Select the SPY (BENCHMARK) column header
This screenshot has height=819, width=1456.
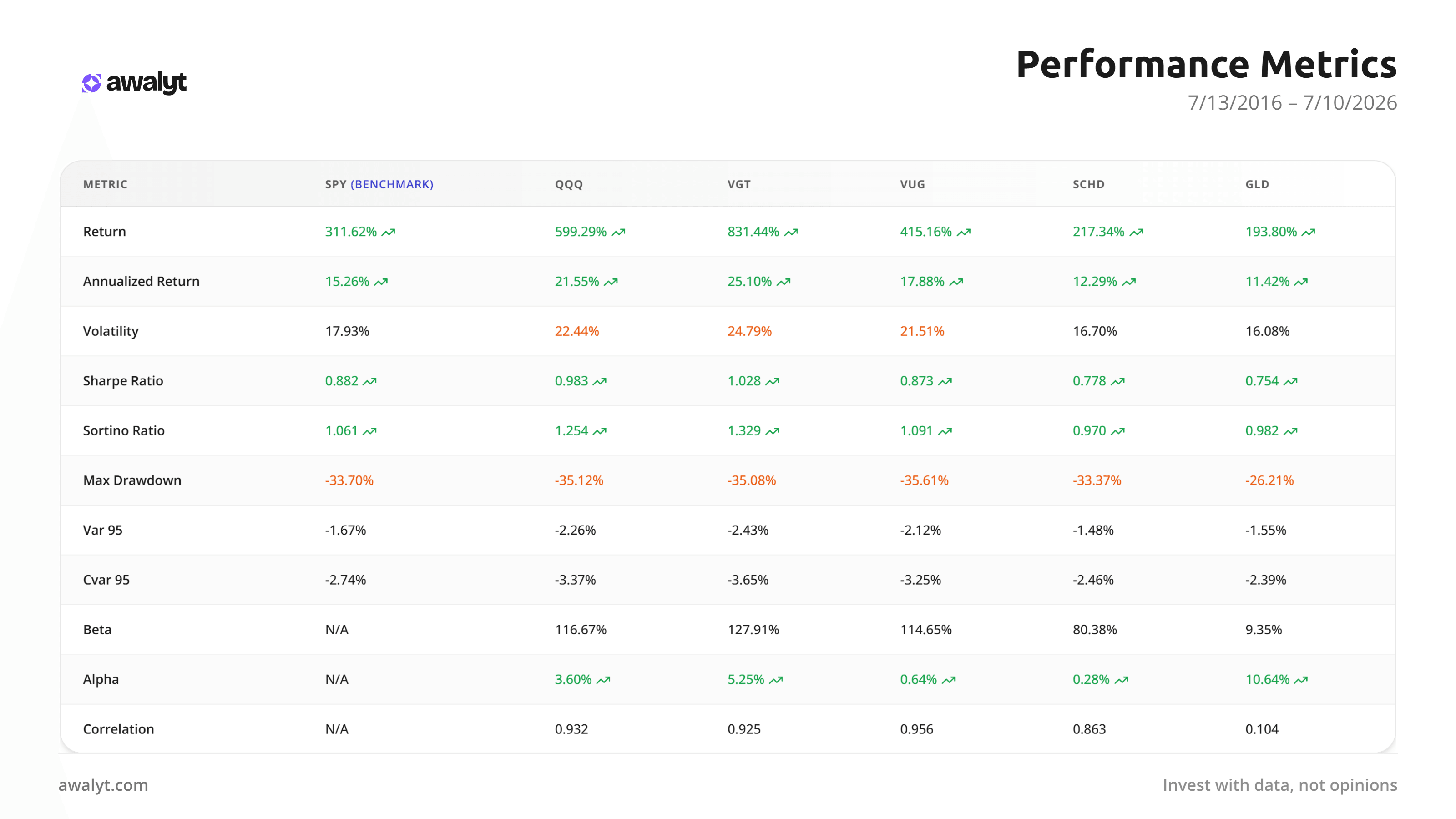click(x=379, y=184)
